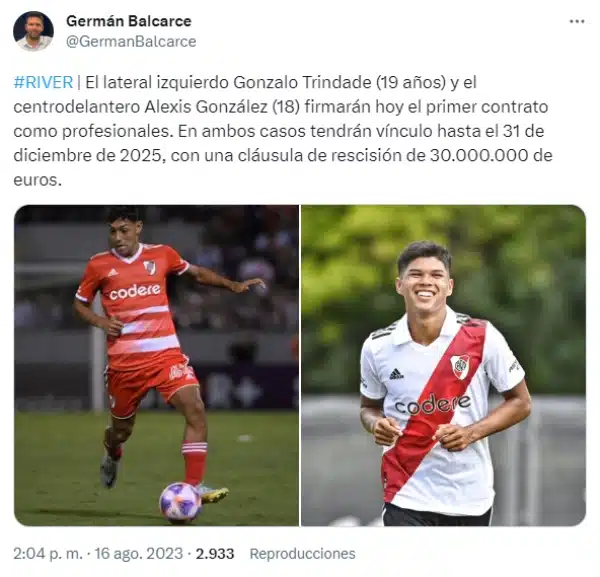
Task: Click the River Plate crest on white jersey
Action: (460, 367)
